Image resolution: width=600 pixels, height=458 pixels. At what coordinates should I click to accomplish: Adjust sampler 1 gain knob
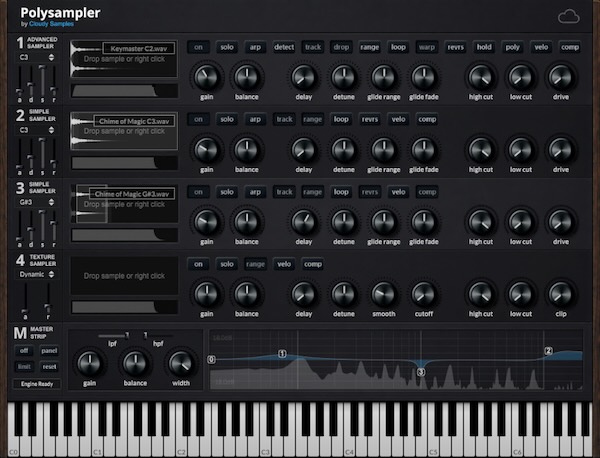pyautogui.click(x=207, y=77)
